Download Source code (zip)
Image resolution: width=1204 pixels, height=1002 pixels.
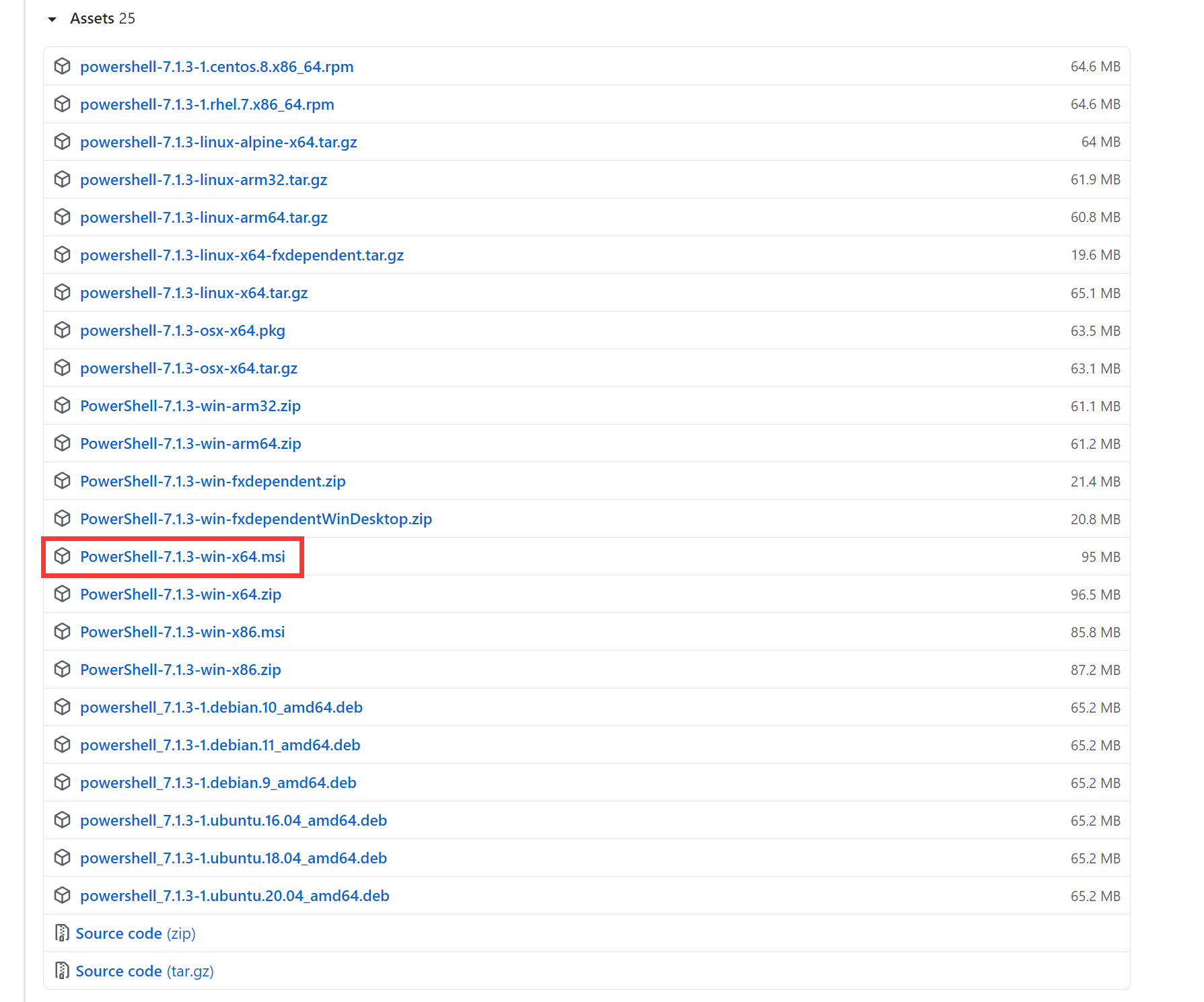tap(135, 933)
